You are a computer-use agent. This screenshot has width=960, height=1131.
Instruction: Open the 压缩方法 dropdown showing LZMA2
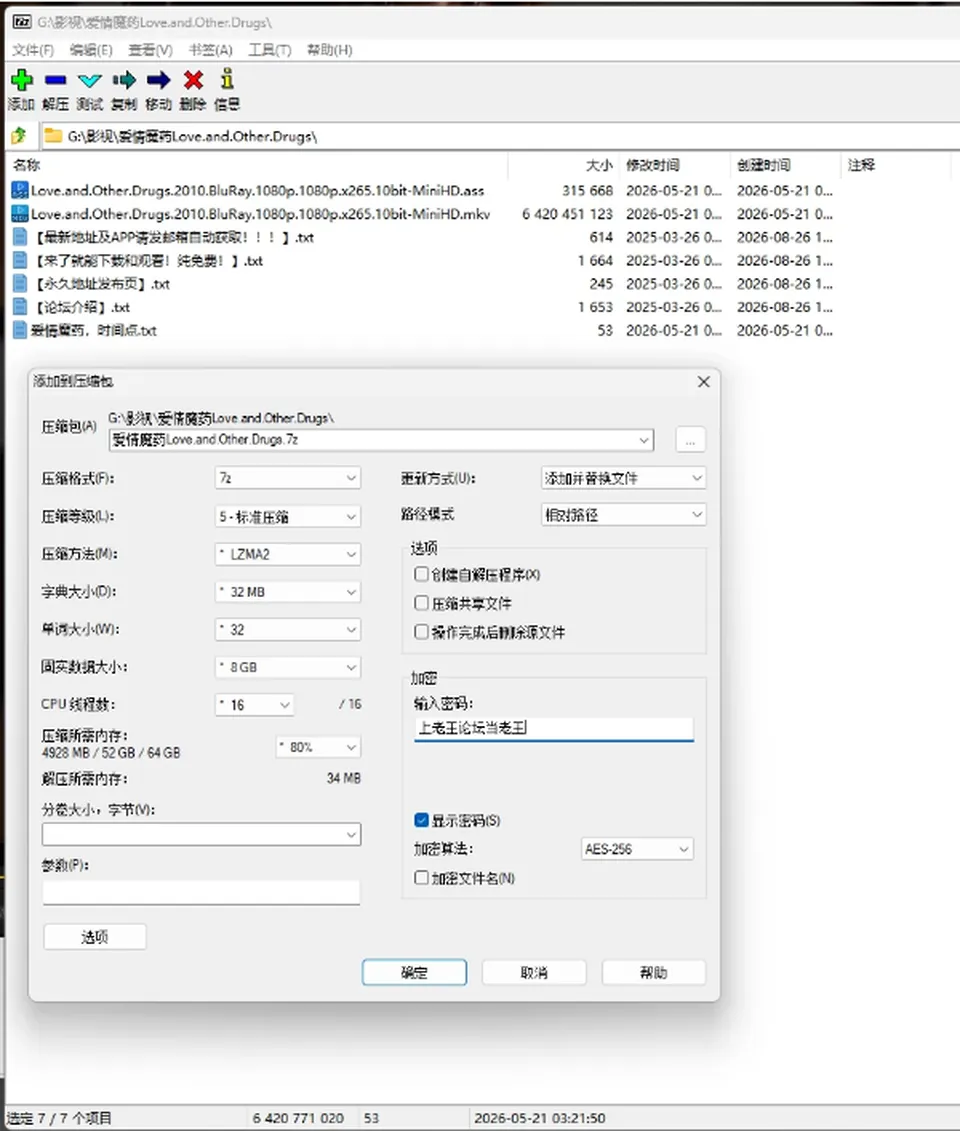[x=288, y=554]
